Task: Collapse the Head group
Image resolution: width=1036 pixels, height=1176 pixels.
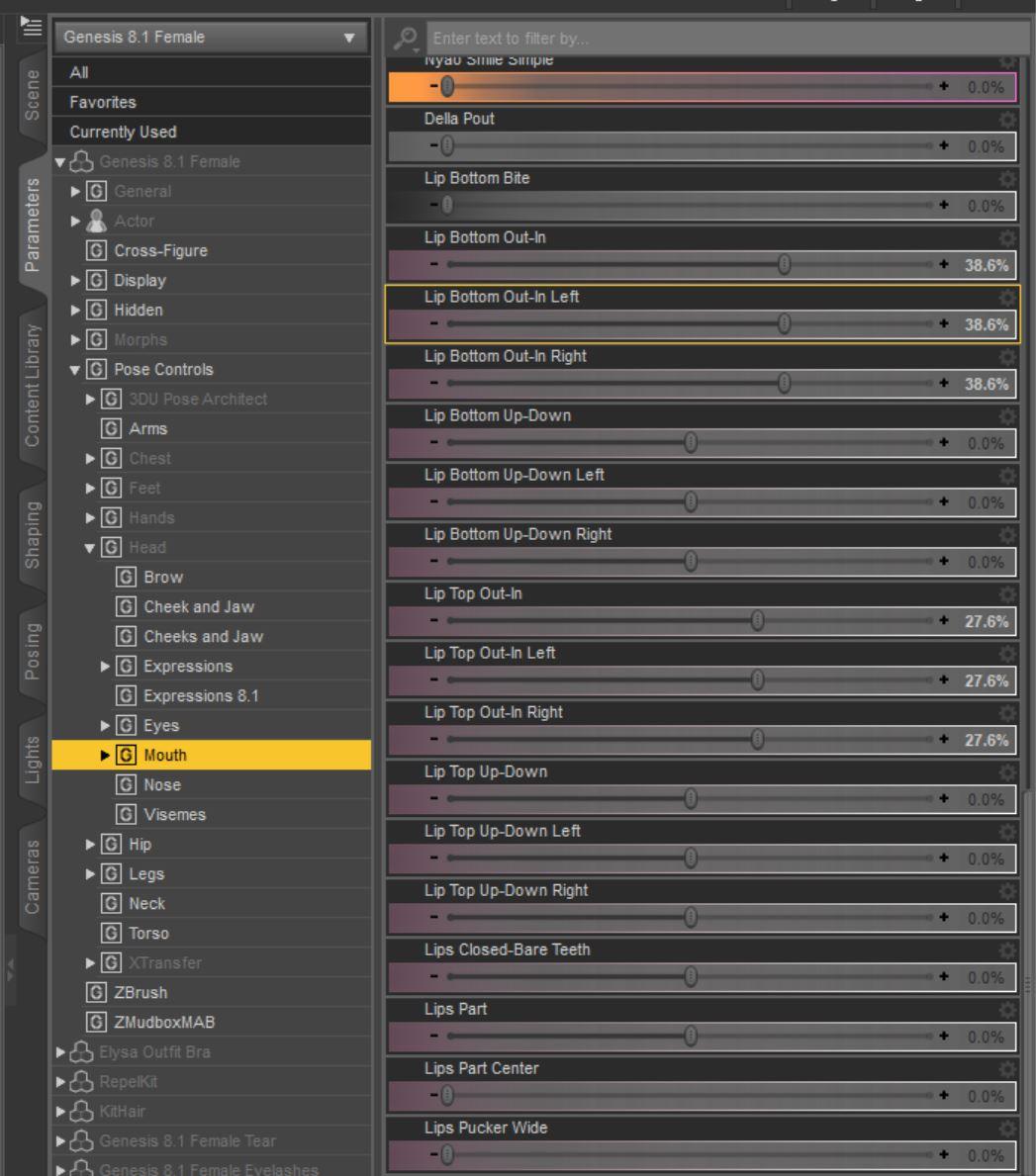Action: click(90, 548)
